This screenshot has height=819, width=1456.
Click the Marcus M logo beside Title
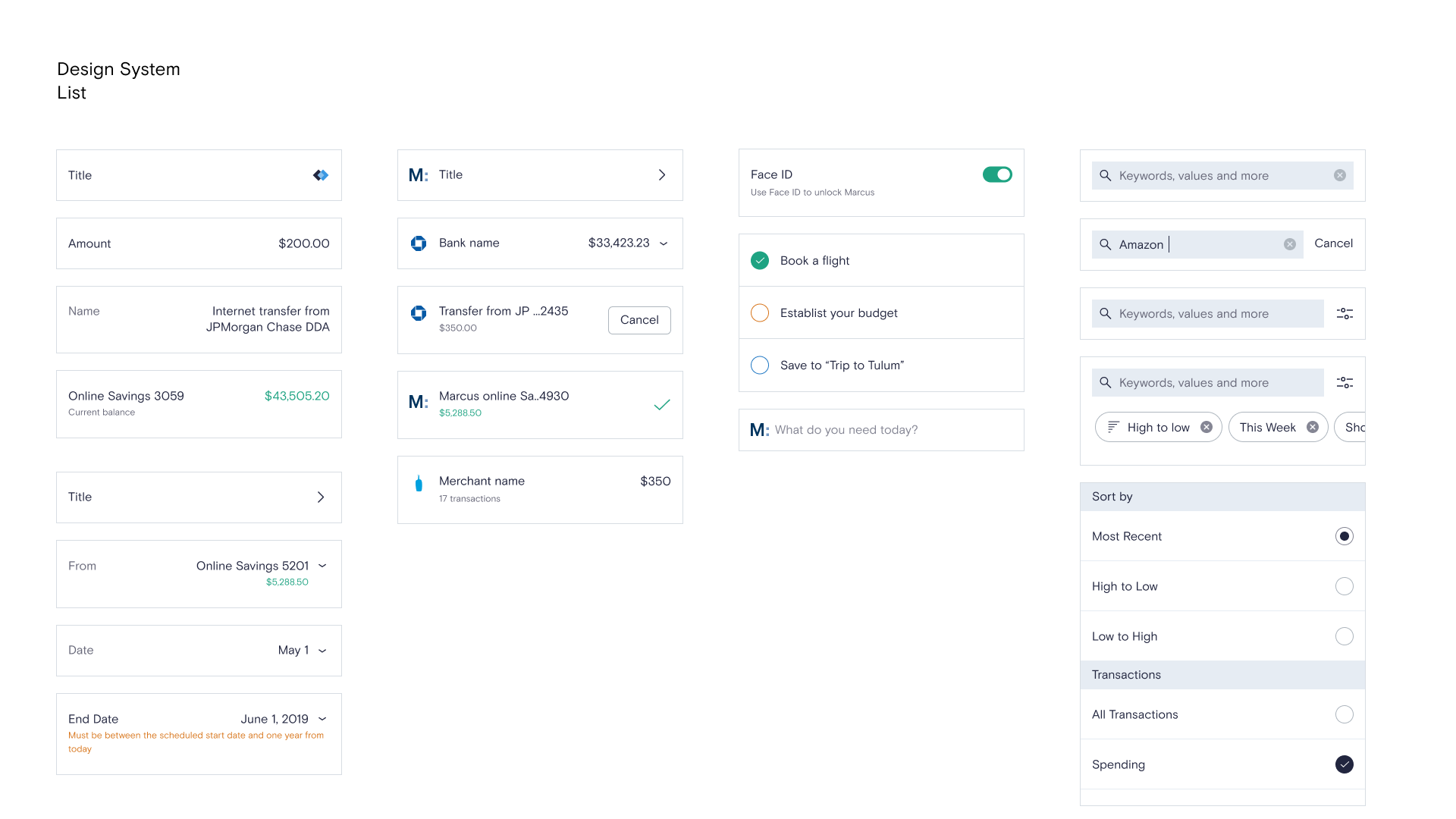click(x=419, y=175)
